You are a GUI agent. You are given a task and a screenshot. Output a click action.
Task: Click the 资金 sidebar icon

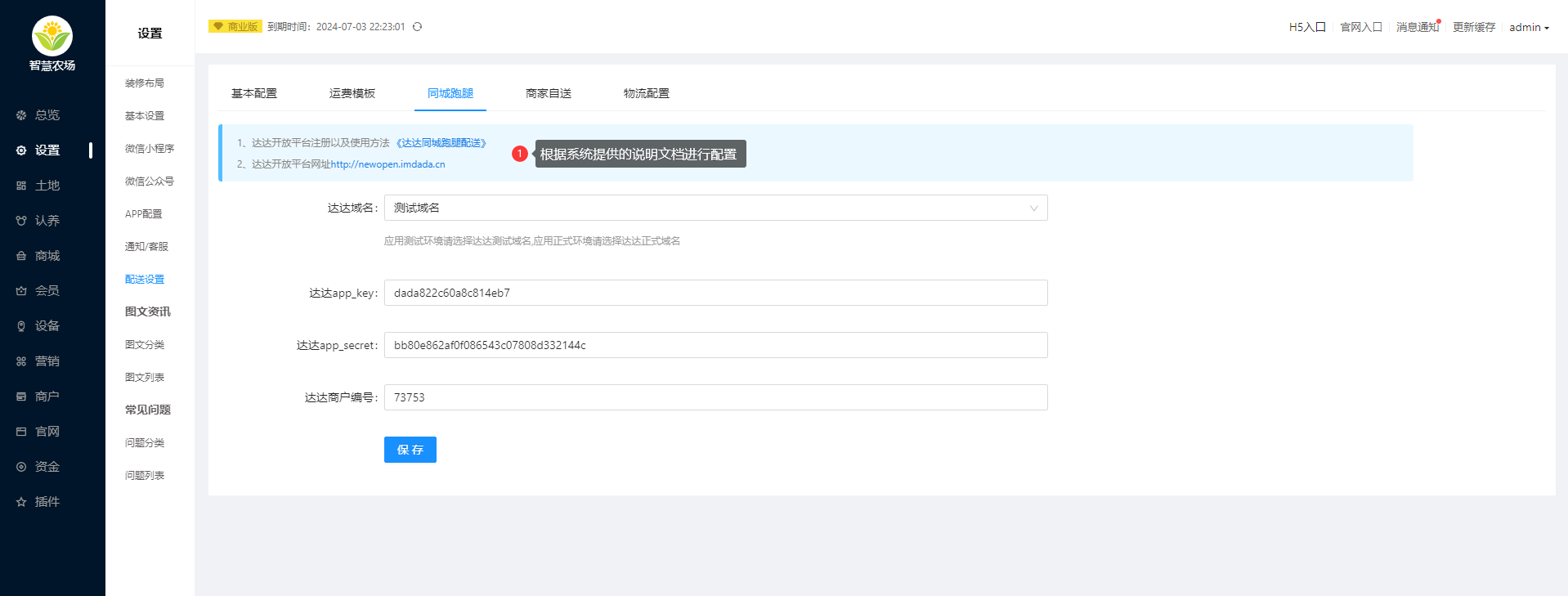point(21,467)
